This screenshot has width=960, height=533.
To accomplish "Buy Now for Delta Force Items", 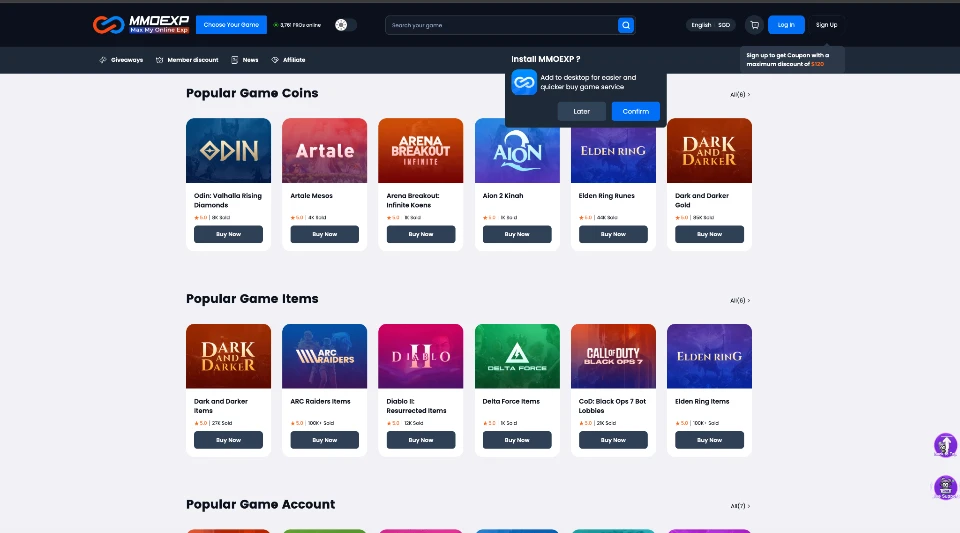I will (517, 440).
